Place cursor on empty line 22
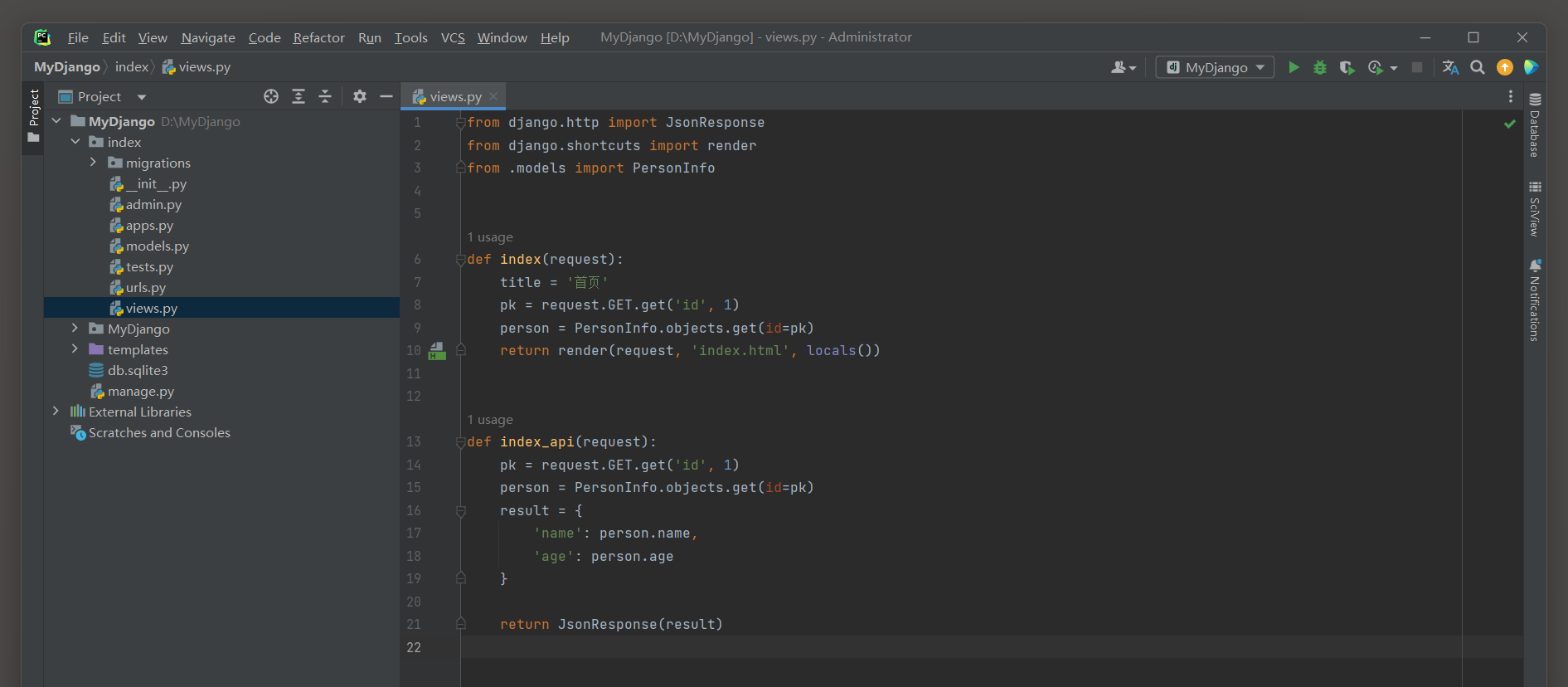 991,647
